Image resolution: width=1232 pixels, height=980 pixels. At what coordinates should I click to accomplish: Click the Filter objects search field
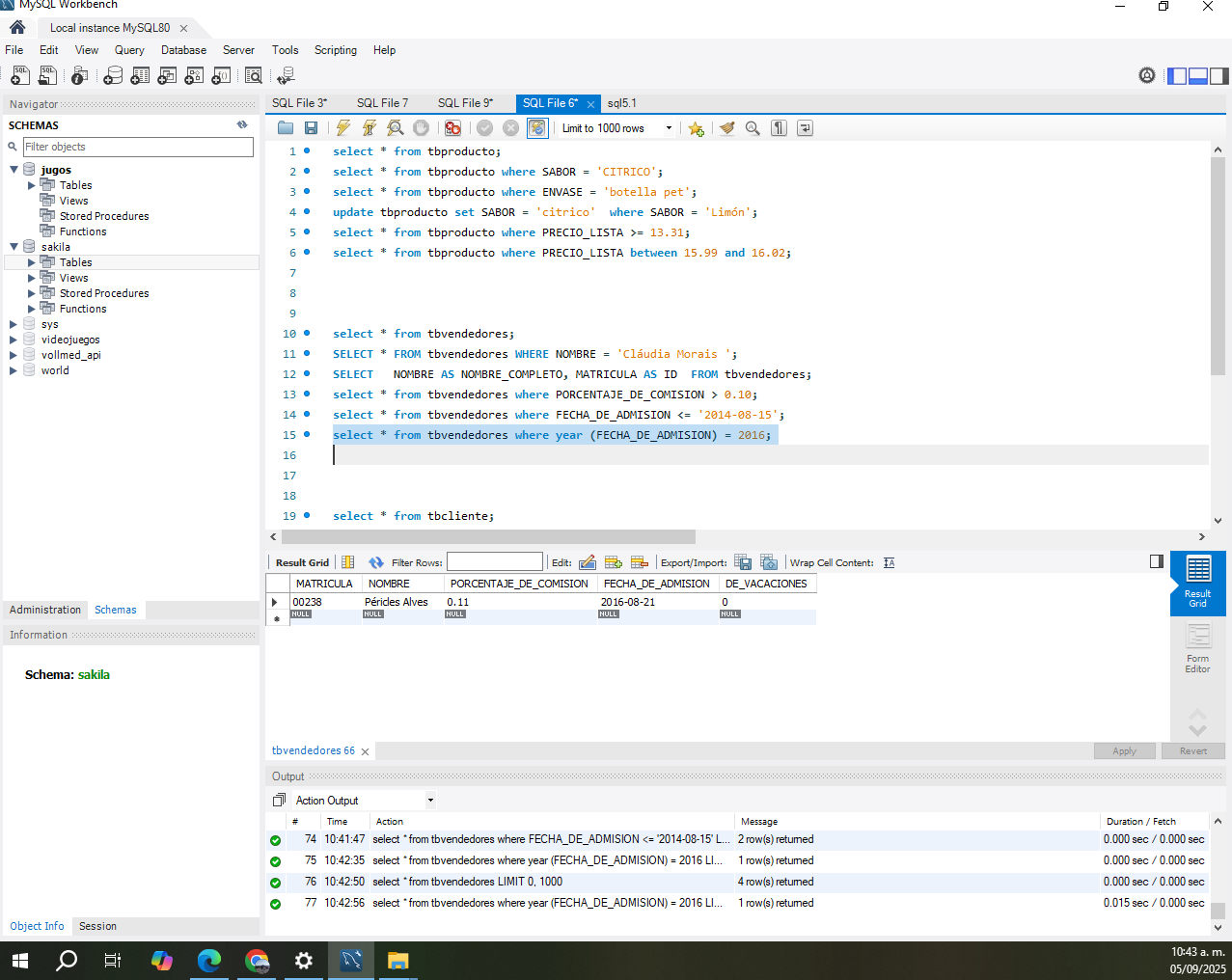coord(138,147)
